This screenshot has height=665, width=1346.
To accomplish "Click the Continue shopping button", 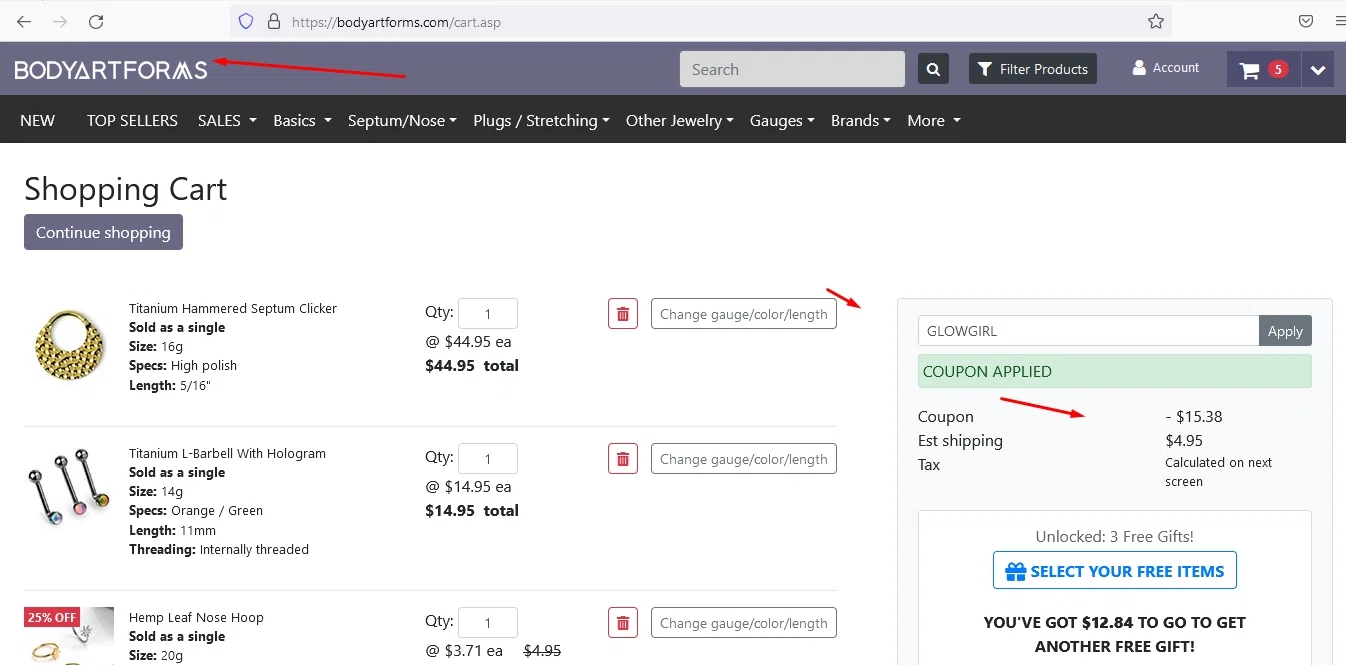I will pyautogui.click(x=103, y=232).
